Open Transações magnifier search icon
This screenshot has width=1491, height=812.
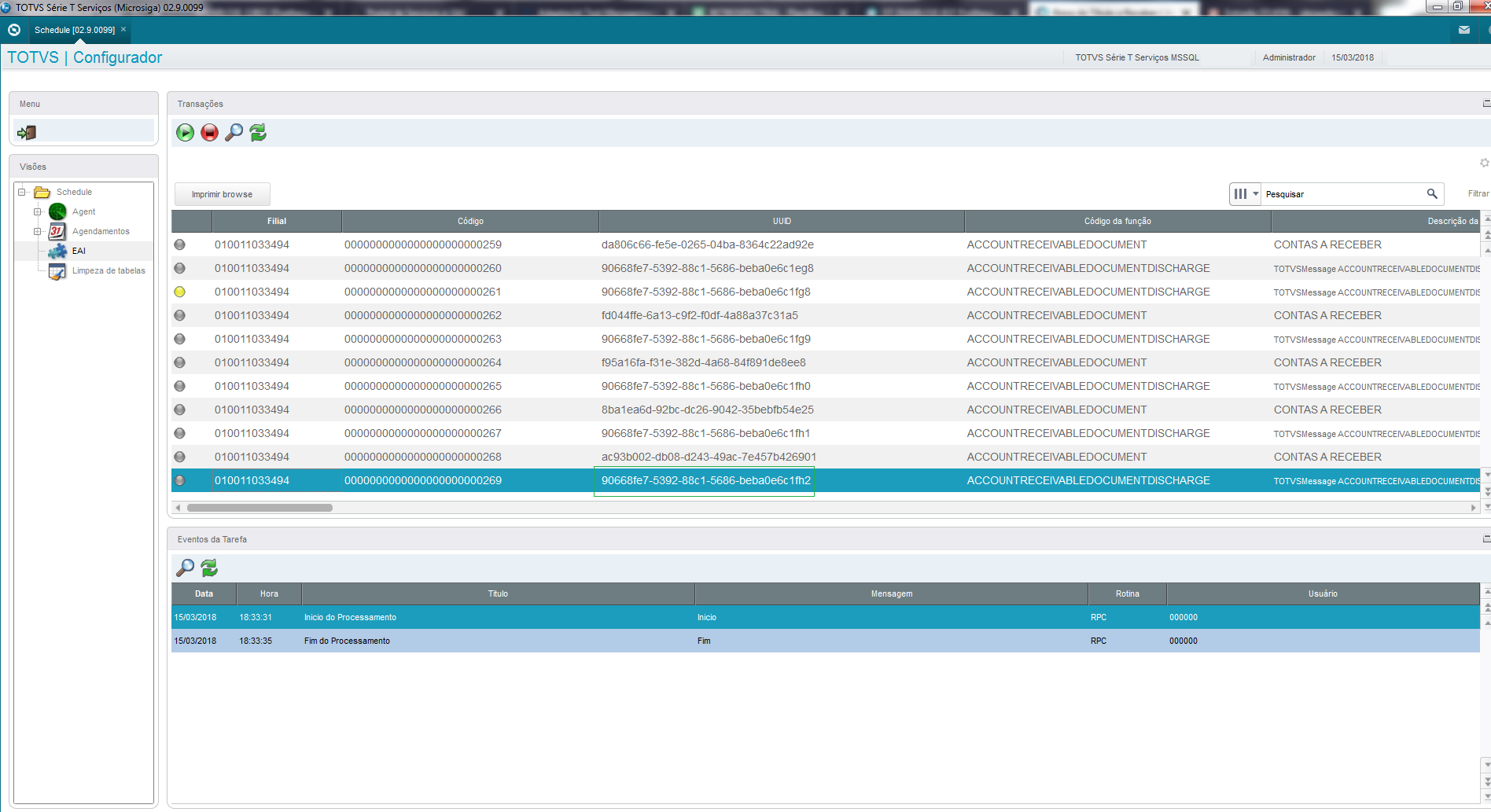pyautogui.click(x=234, y=133)
